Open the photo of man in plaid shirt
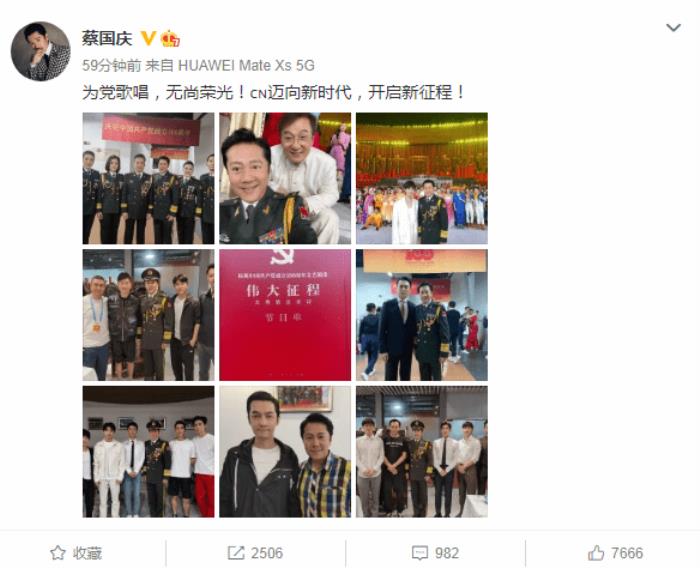This screenshot has height=568, width=700. coord(285,451)
